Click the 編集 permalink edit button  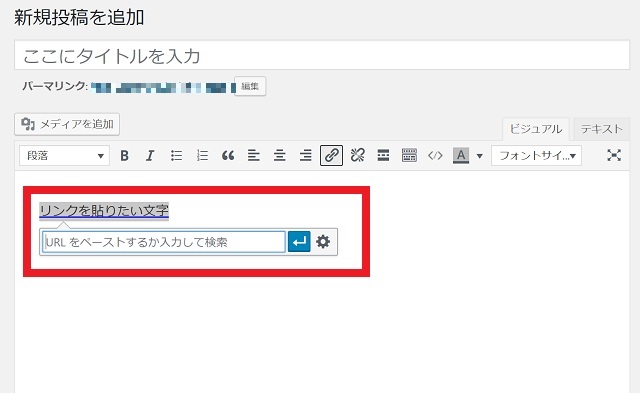click(x=250, y=86)
